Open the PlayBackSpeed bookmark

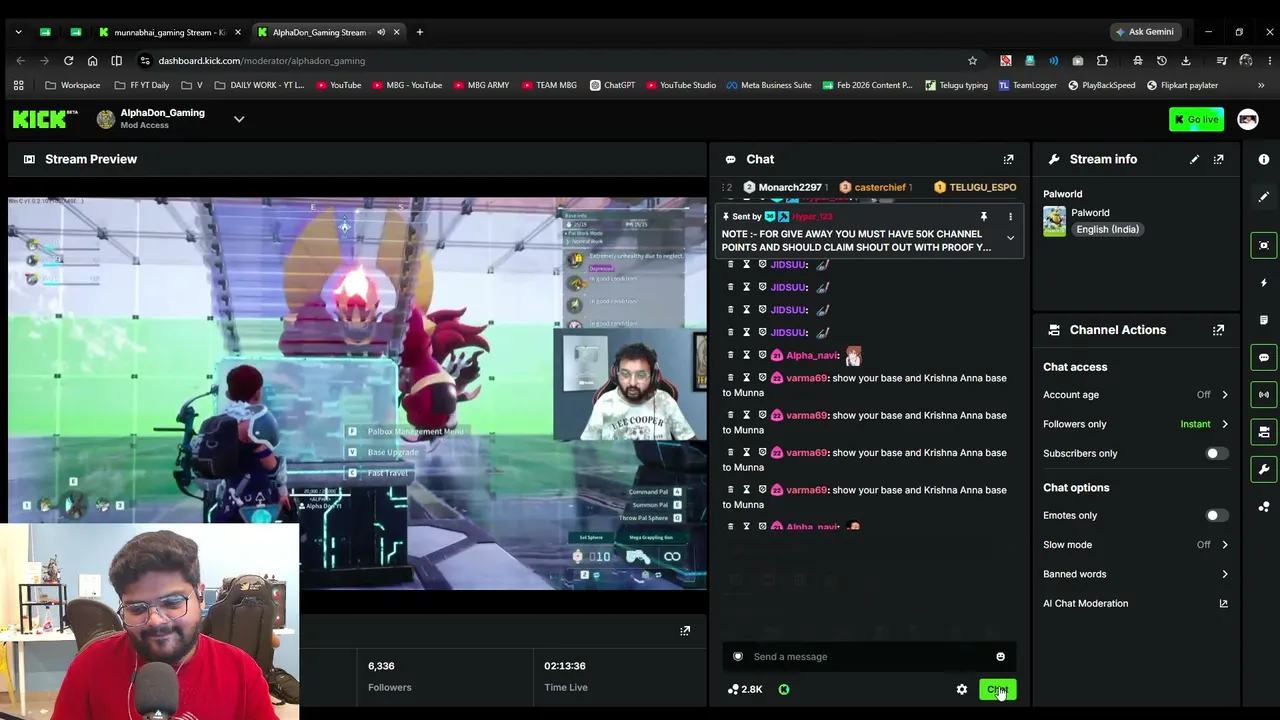pyautogui.click(x=1101, y=85)
